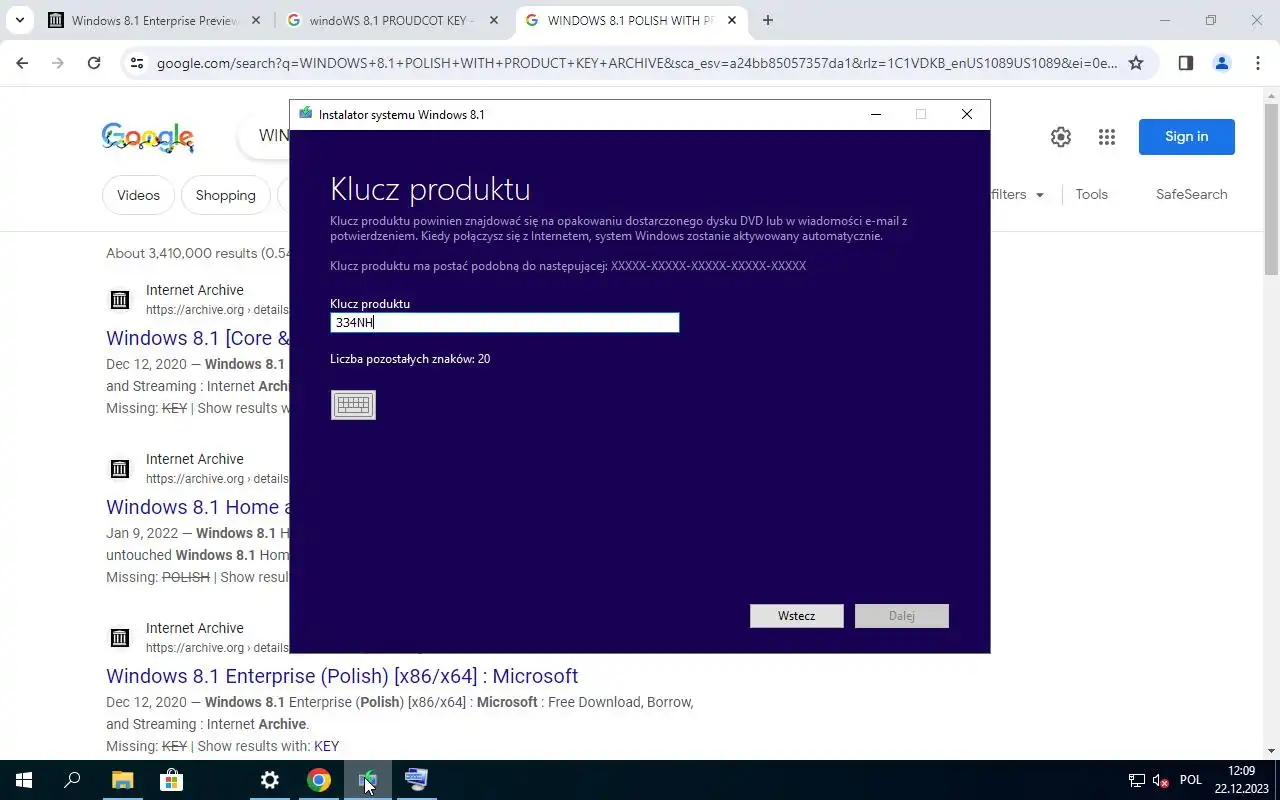Open the clock showing 12:09
This screenshot has height=800, width=1280.
(x=1241, y=780)
